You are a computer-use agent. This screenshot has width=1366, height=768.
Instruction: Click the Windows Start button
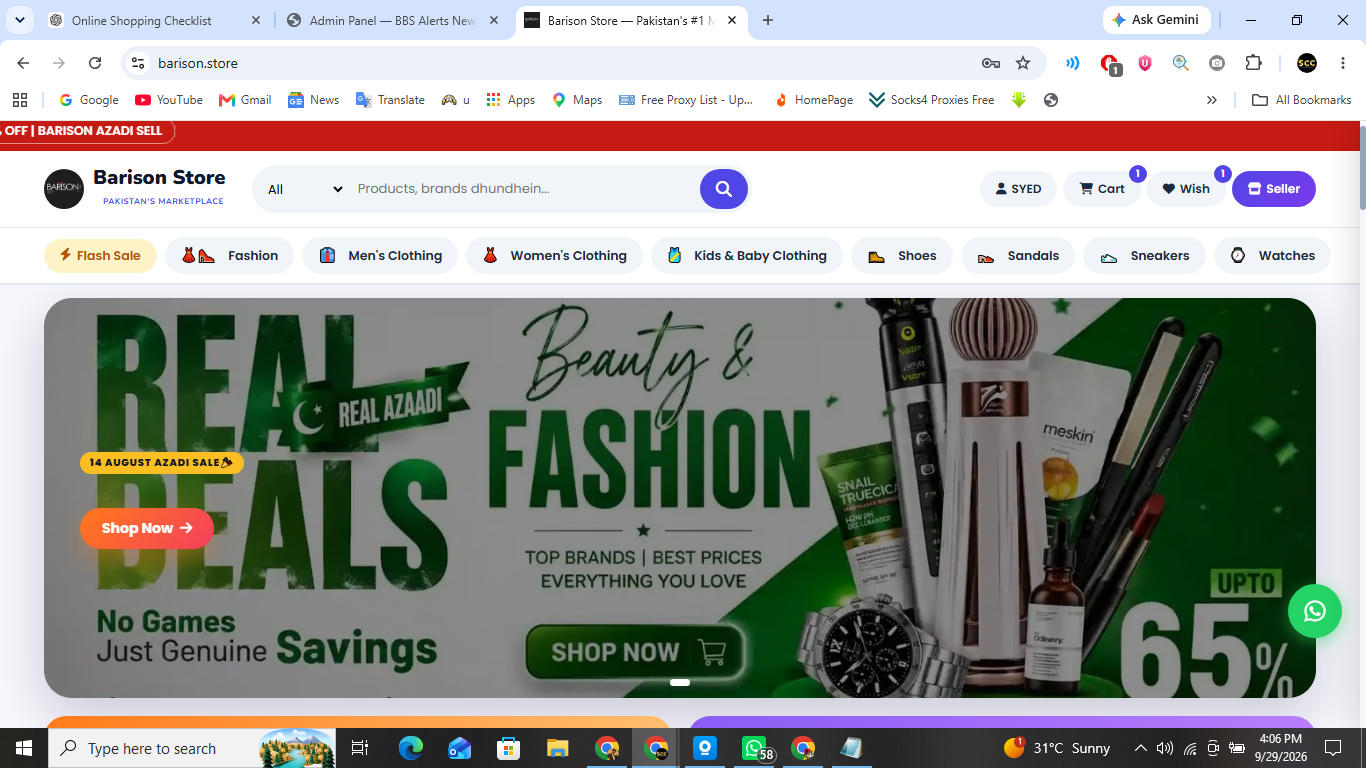coord(23,748)
